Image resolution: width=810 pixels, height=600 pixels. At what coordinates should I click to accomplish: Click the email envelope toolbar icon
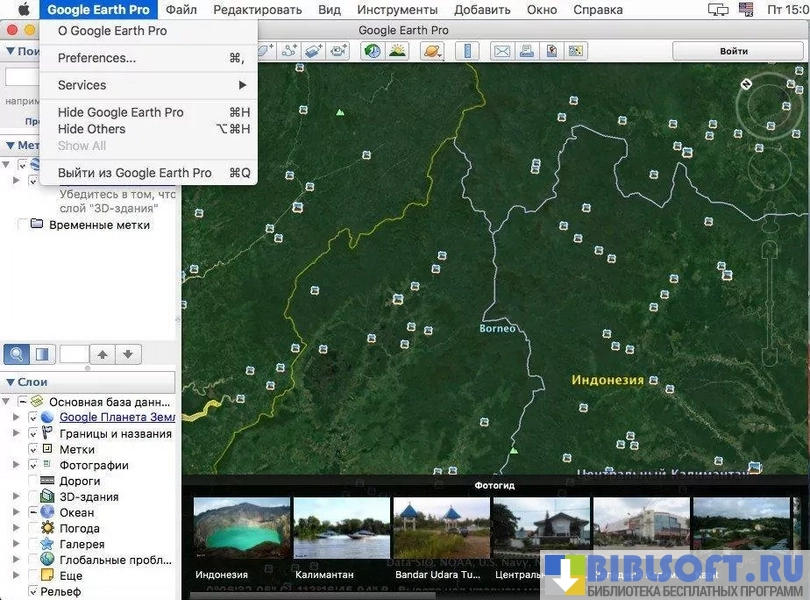(x=502, y=51)
